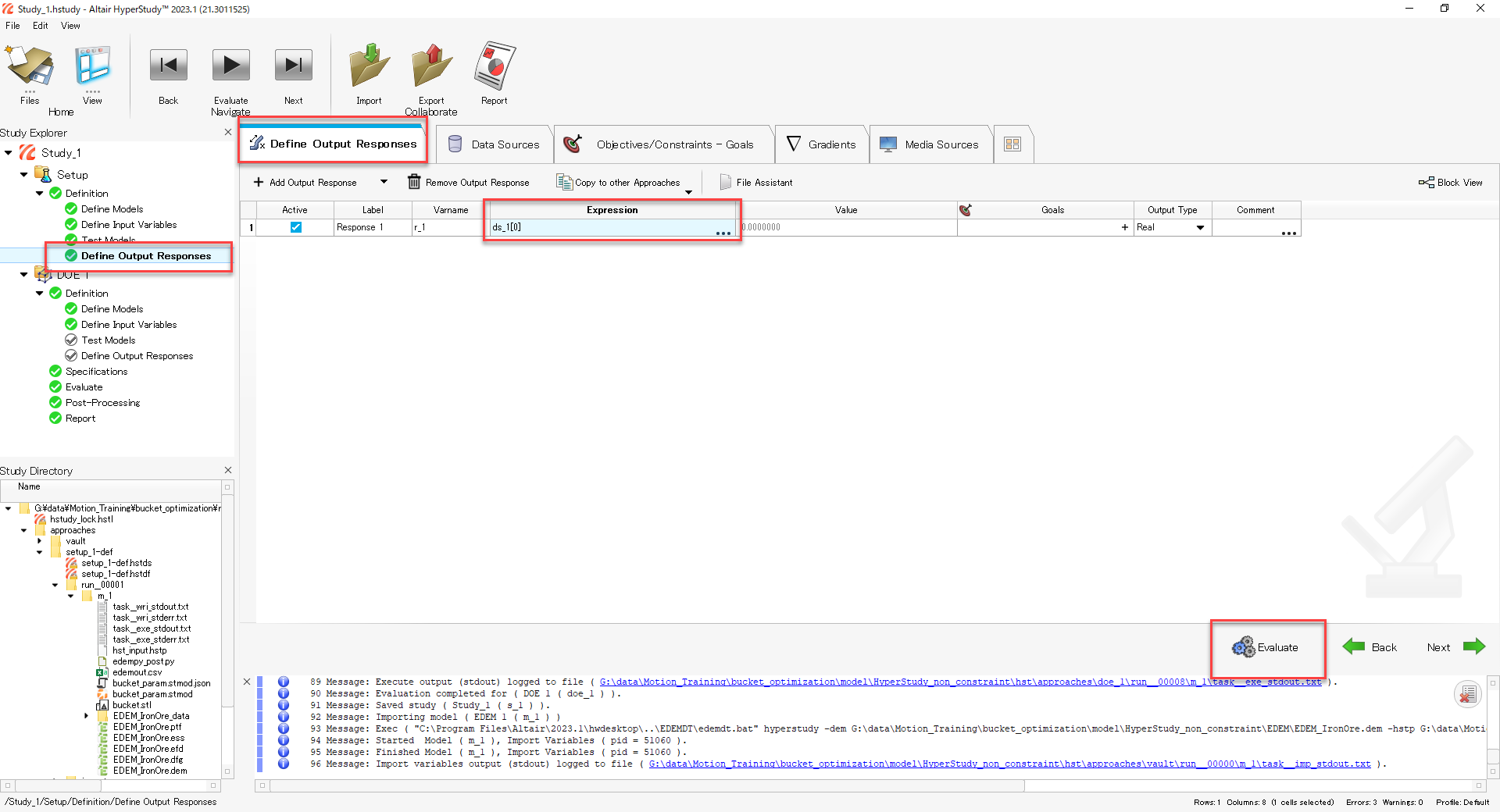Switch to Block View

[1451, 183]
